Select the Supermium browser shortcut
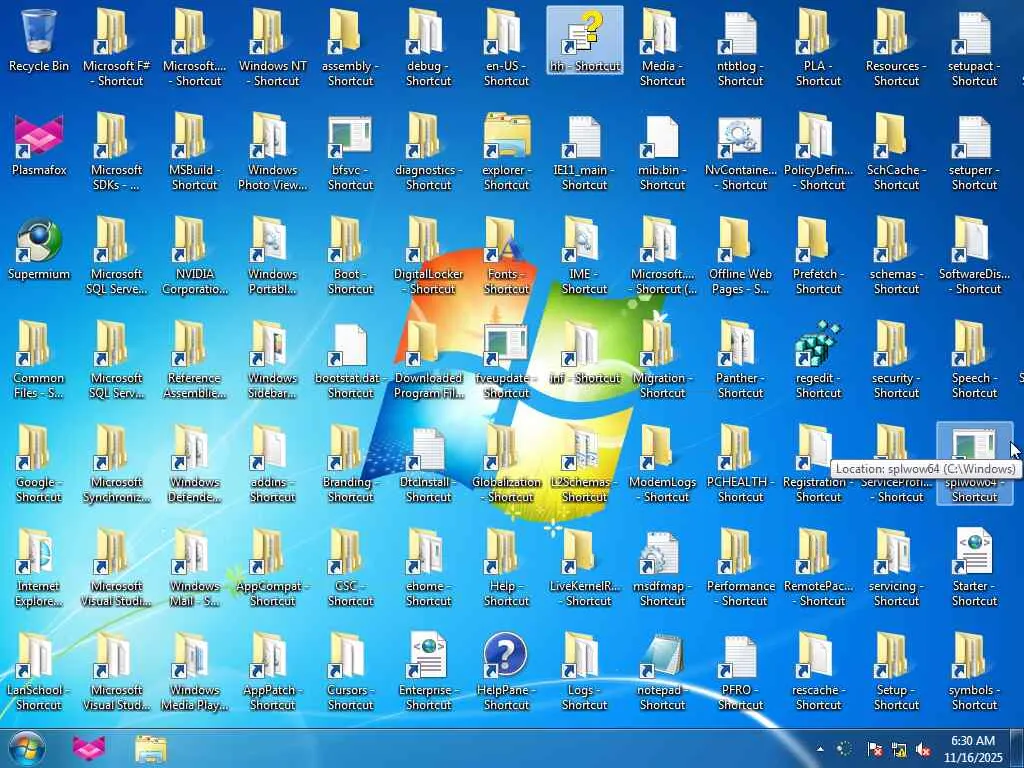Viewport: 1024px width, 768px height. pyautogui.click(x=39, y=249)
